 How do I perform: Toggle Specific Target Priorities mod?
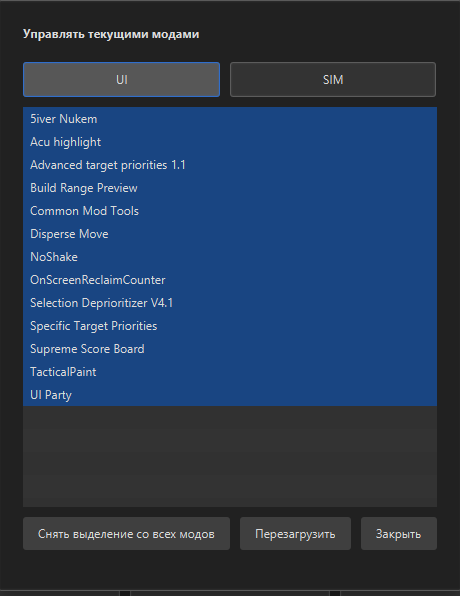tap(230, 326)
